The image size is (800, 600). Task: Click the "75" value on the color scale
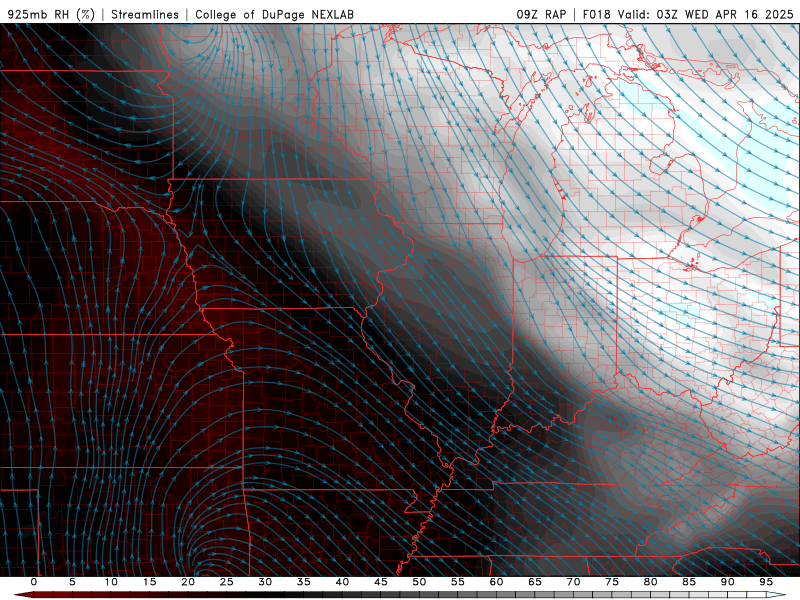coord(611,582)
